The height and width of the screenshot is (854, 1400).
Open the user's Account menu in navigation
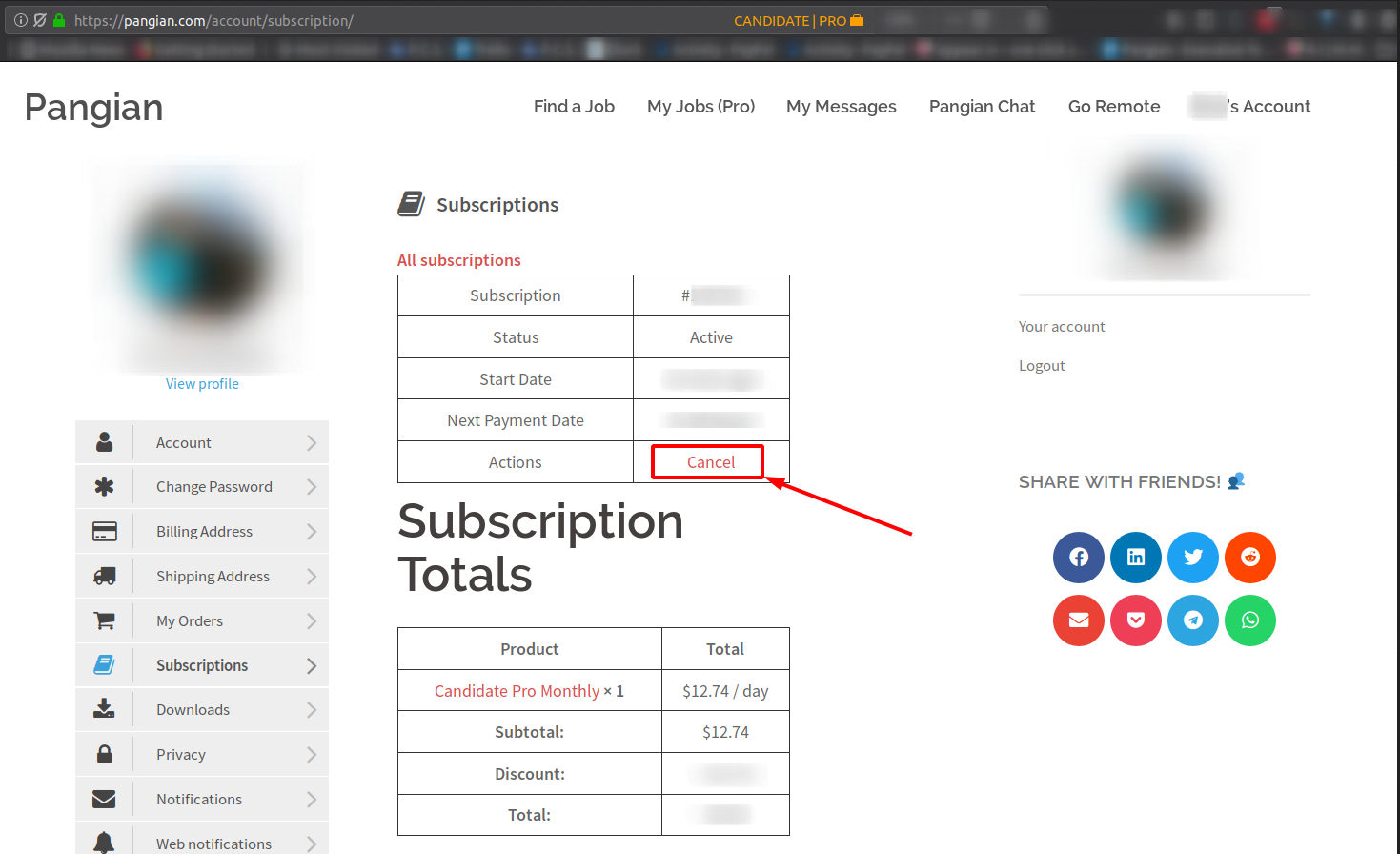[x=1249, y=107]
